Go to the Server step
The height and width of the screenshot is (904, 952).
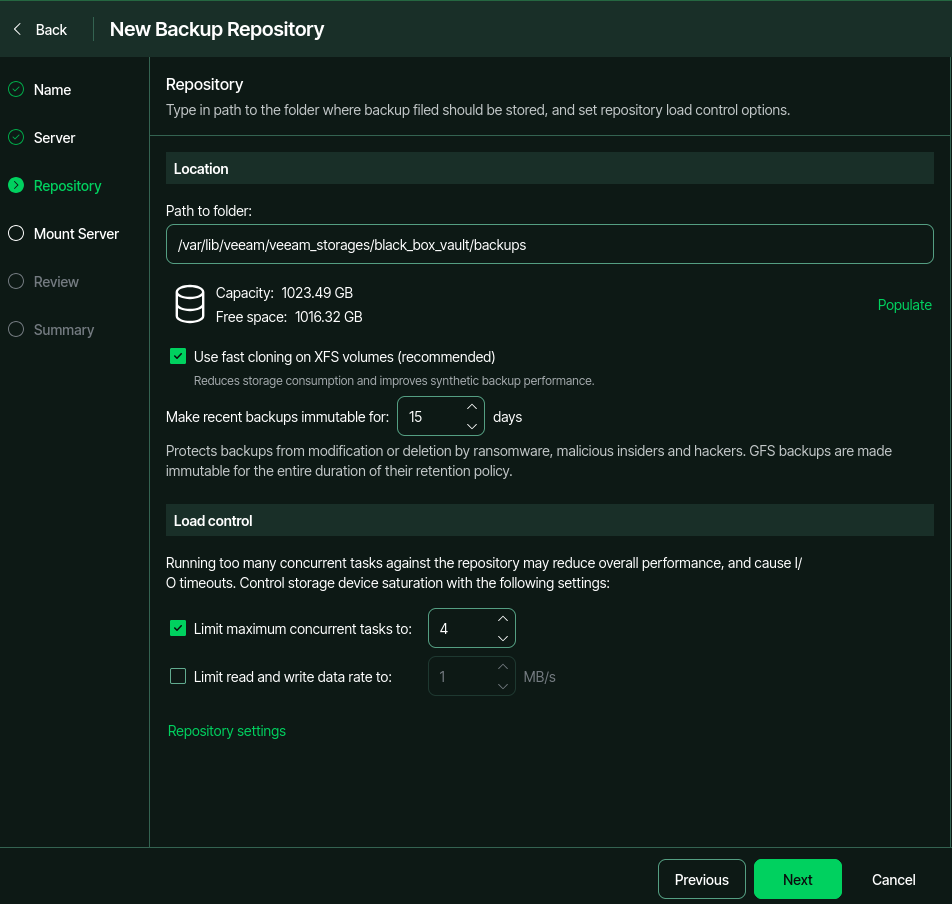54,138
